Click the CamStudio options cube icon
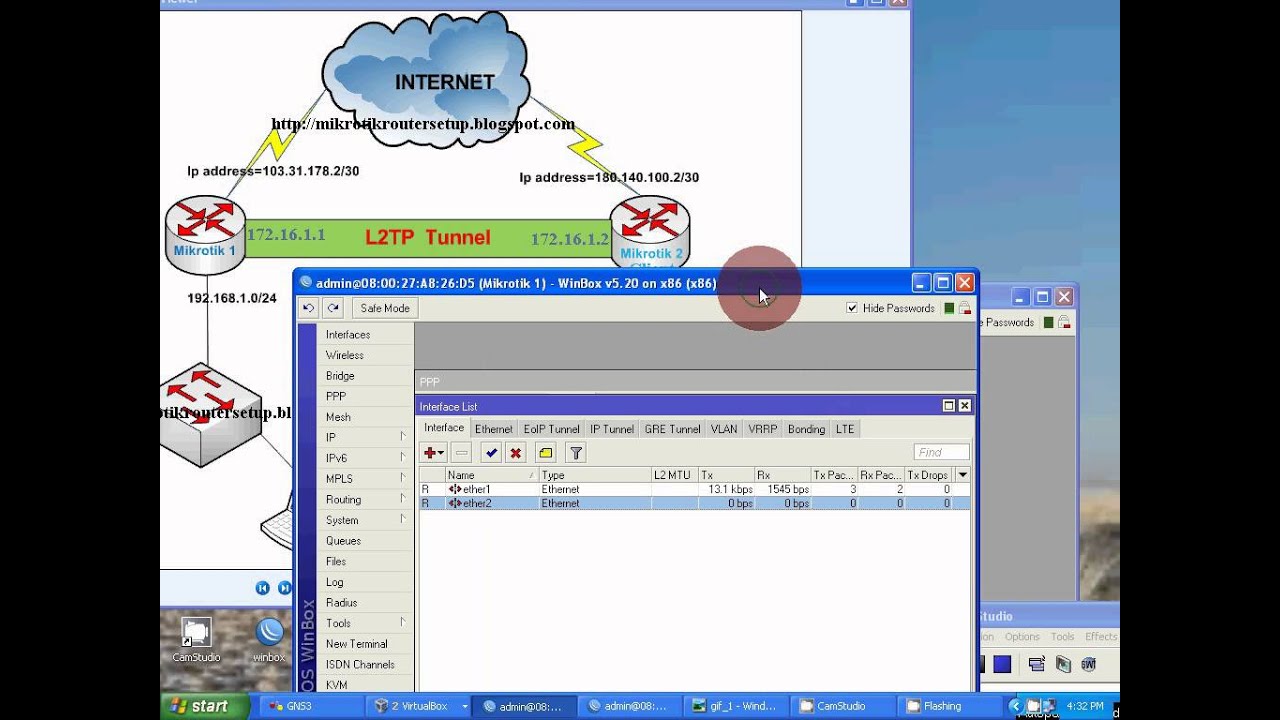The height and width of the screenshot is (720, 1280). point(1063,664)
